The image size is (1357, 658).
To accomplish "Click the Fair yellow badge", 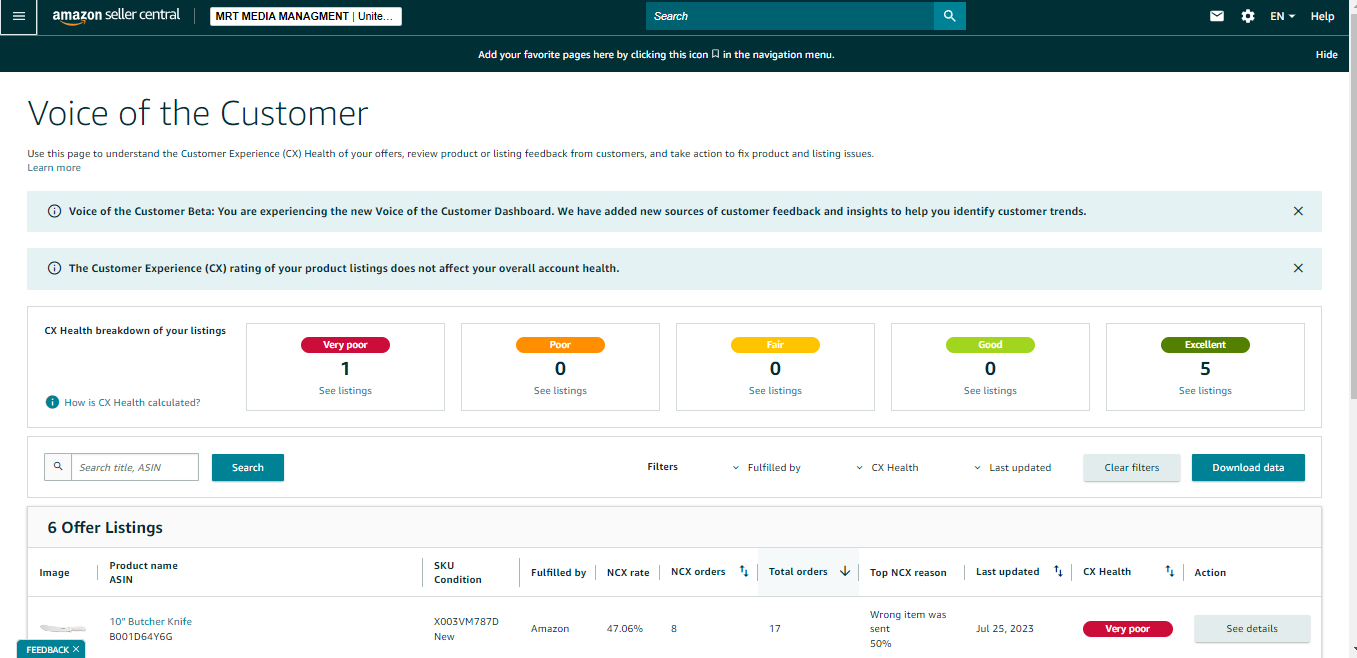I will tap(775, 345).
